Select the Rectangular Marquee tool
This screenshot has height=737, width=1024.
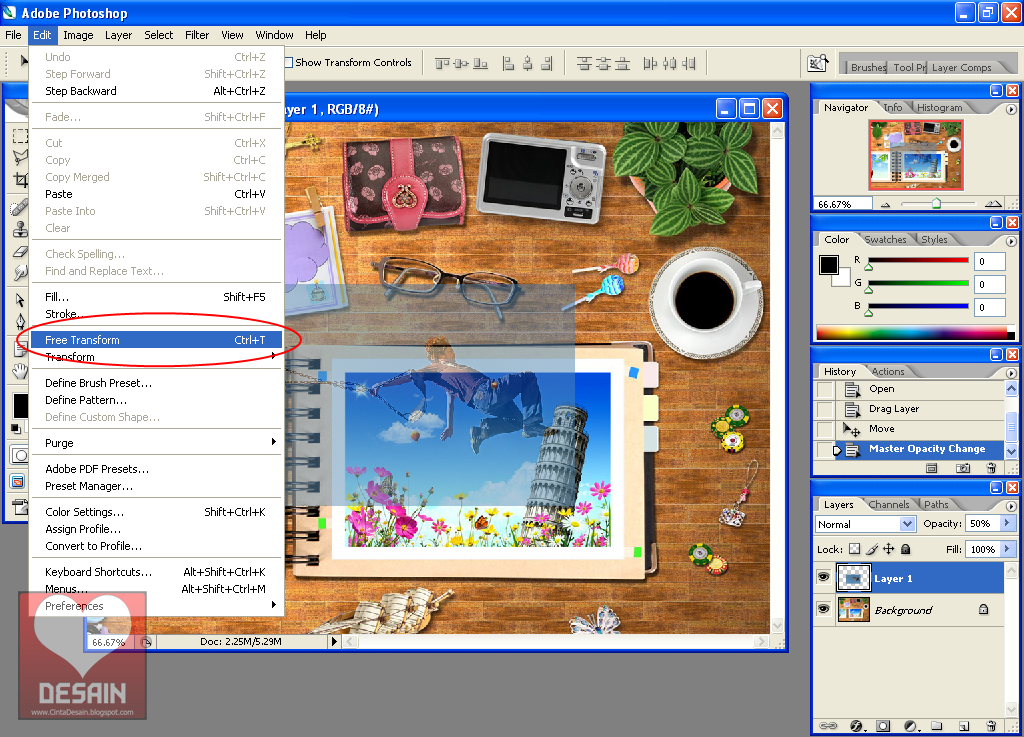tap(20, 136)
